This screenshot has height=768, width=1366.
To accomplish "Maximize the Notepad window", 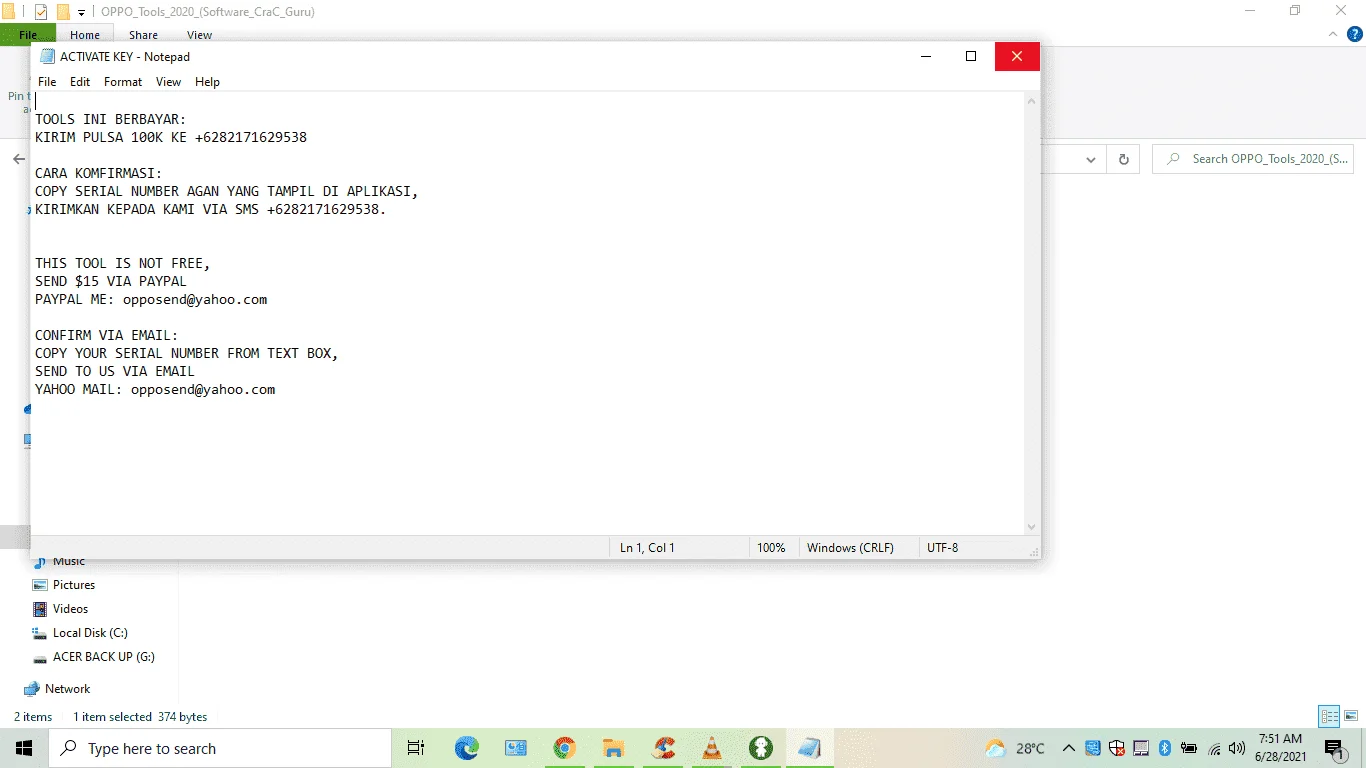I will 970,56.
